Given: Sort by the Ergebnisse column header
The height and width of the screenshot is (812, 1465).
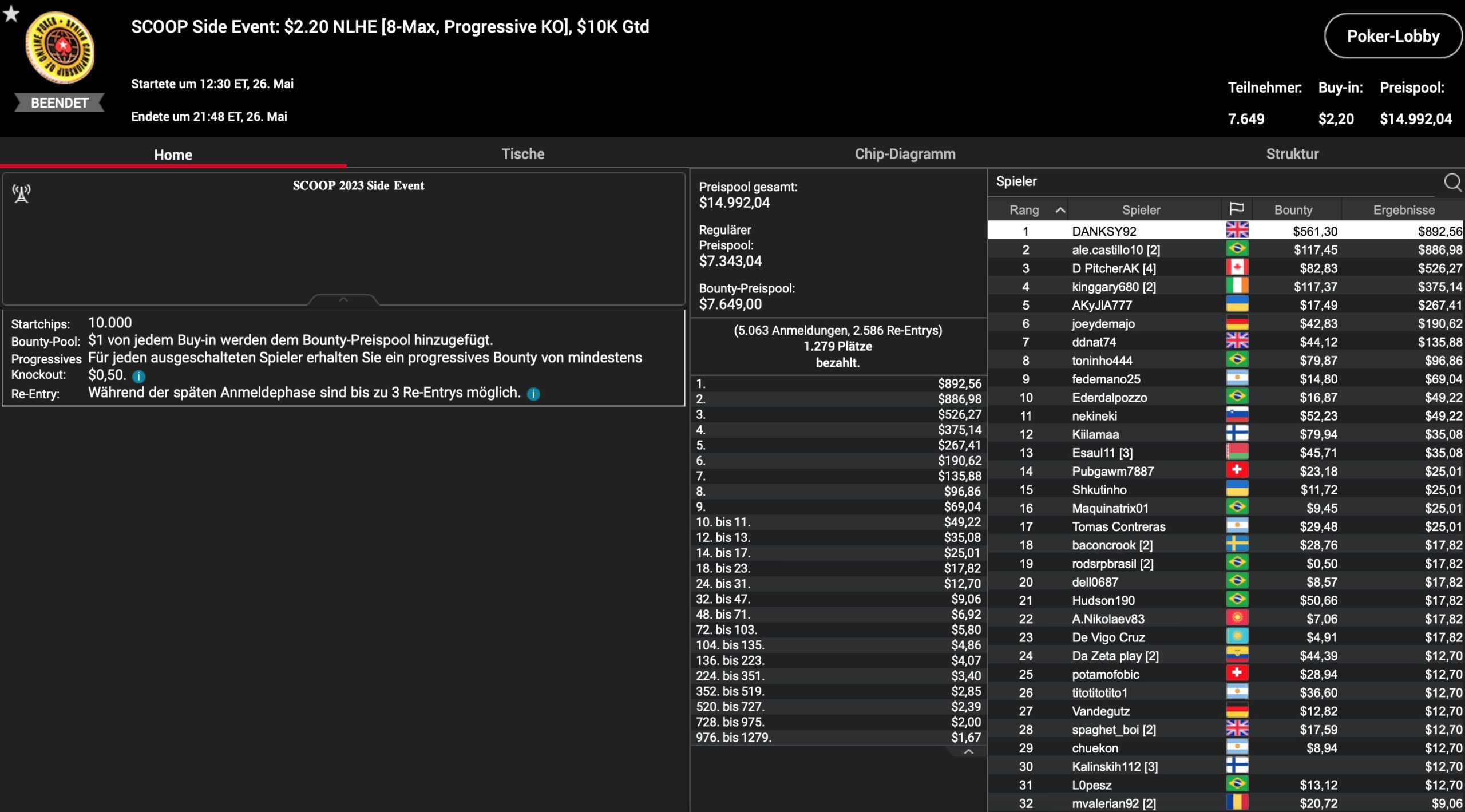Looking at the screenshot, I should 1403,210.
